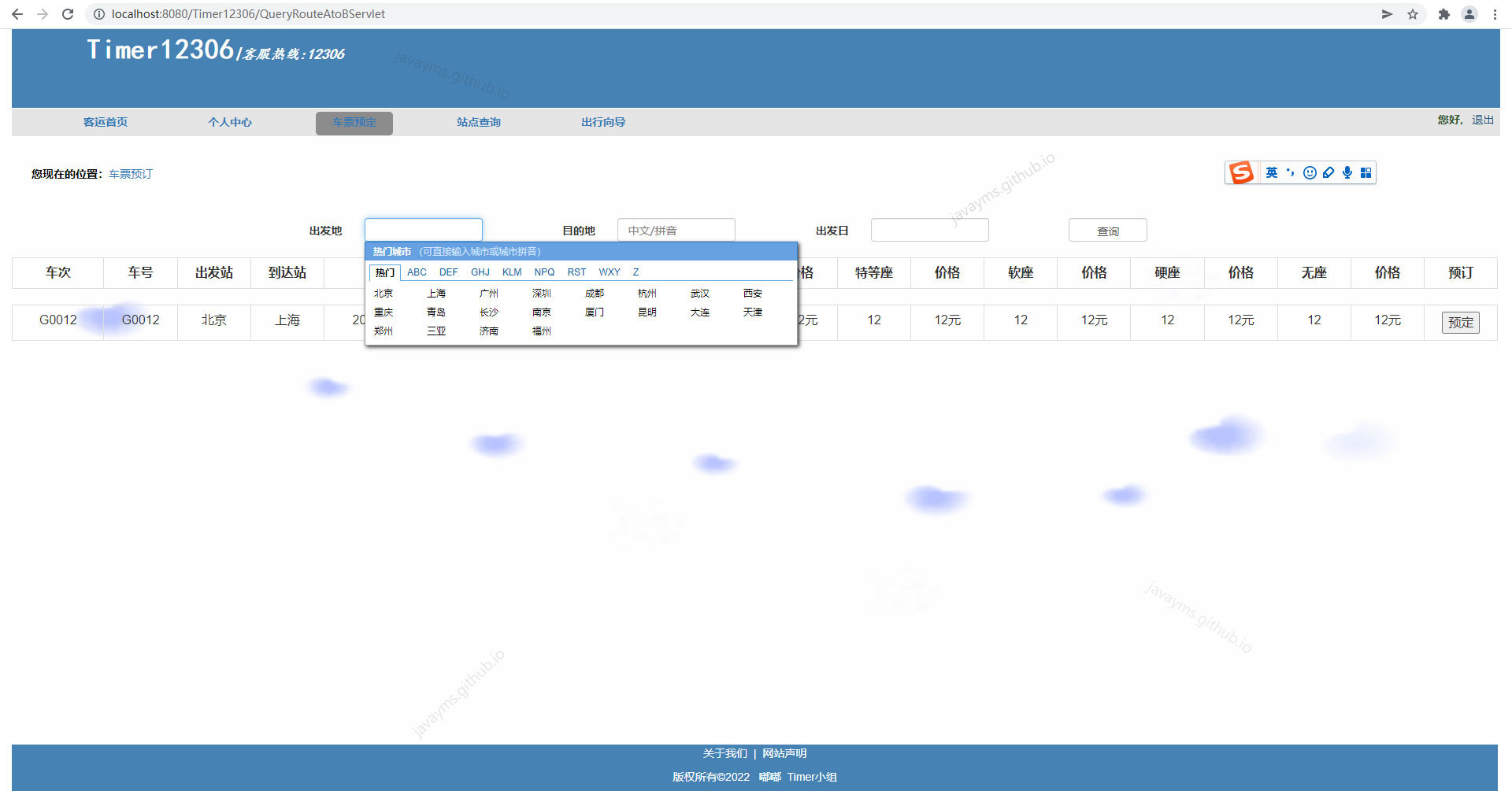Go back using the browser back arrow

(17, 13)
